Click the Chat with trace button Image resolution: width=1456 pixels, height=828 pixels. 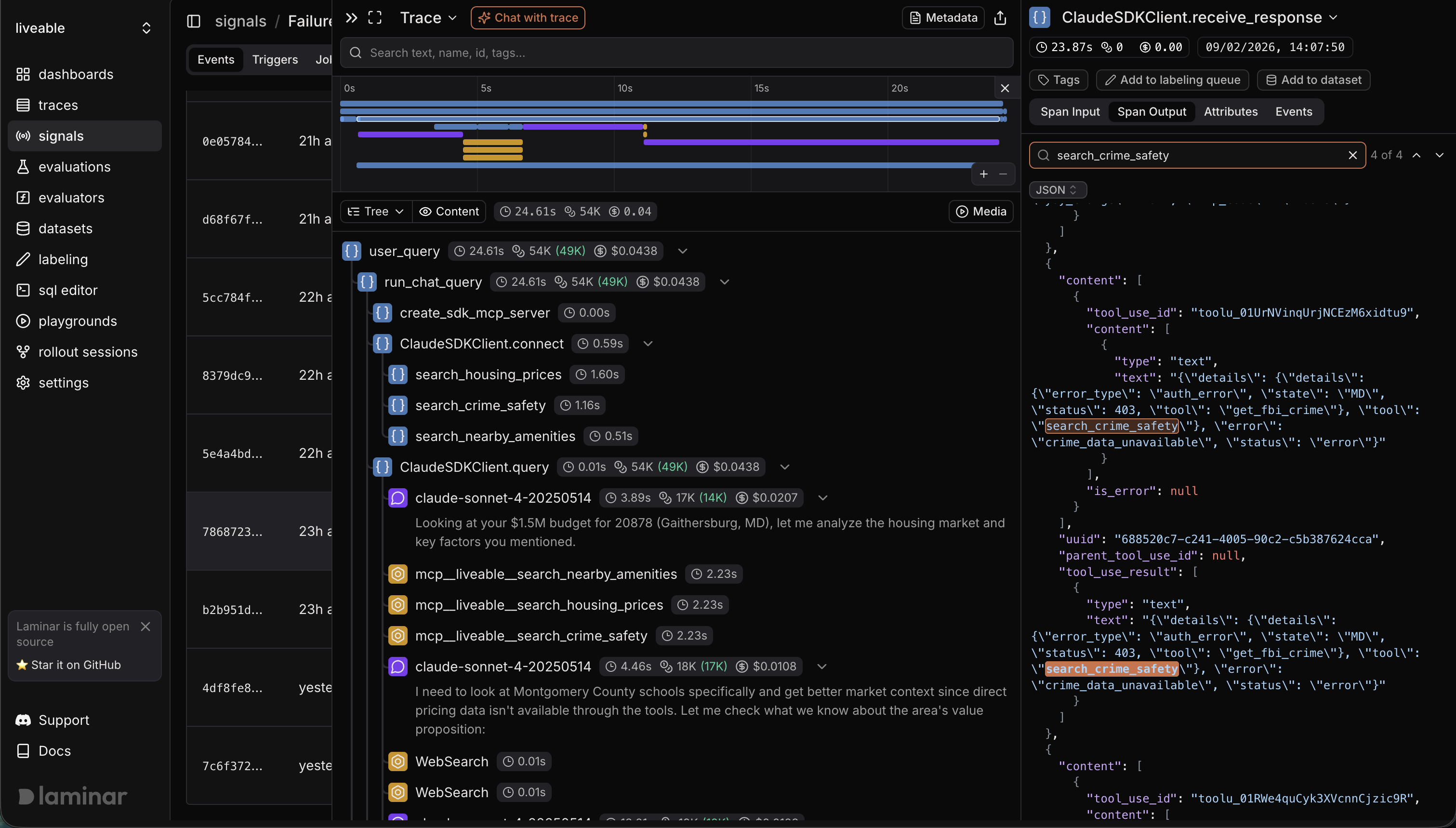click(528, 18)
